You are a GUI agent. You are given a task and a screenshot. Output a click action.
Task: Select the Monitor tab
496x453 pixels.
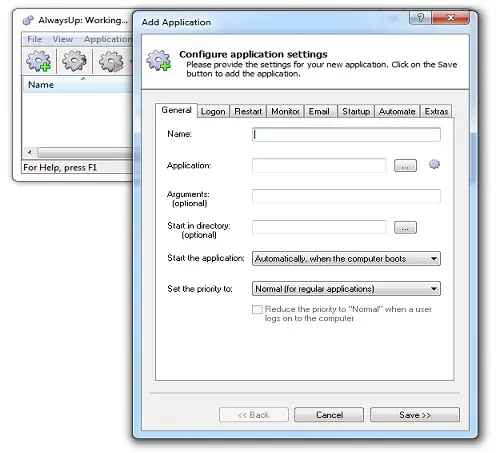(285, 111)
